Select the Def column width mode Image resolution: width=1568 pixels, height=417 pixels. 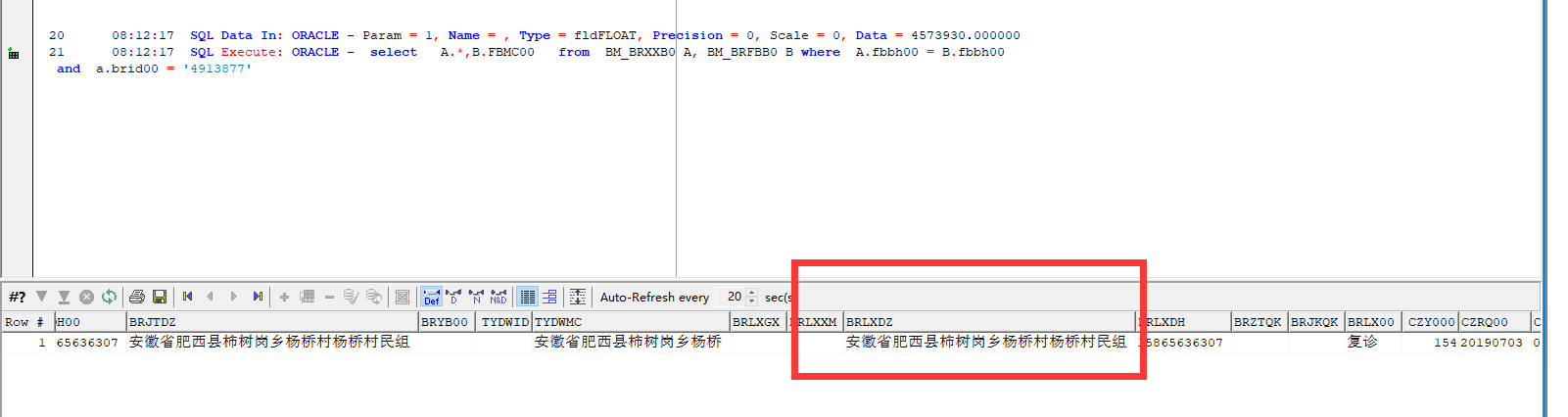coord(432,297)
